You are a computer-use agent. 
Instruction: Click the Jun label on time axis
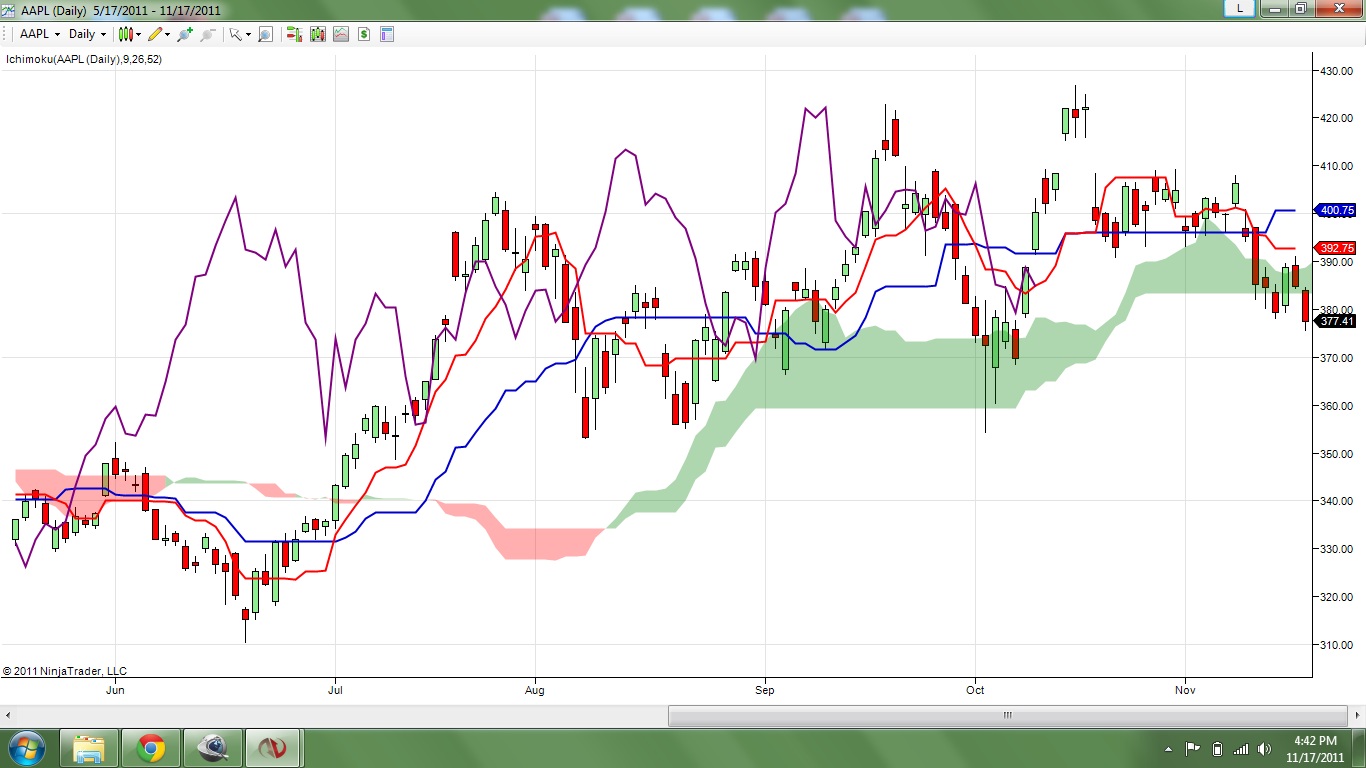115,690
